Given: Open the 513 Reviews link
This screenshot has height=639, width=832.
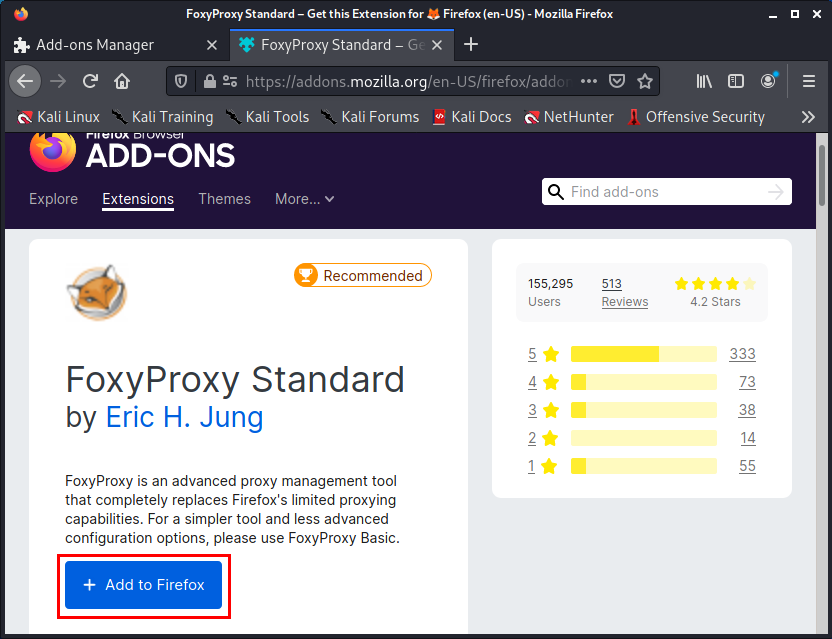Looking at the screenshot, I should 625,292.
